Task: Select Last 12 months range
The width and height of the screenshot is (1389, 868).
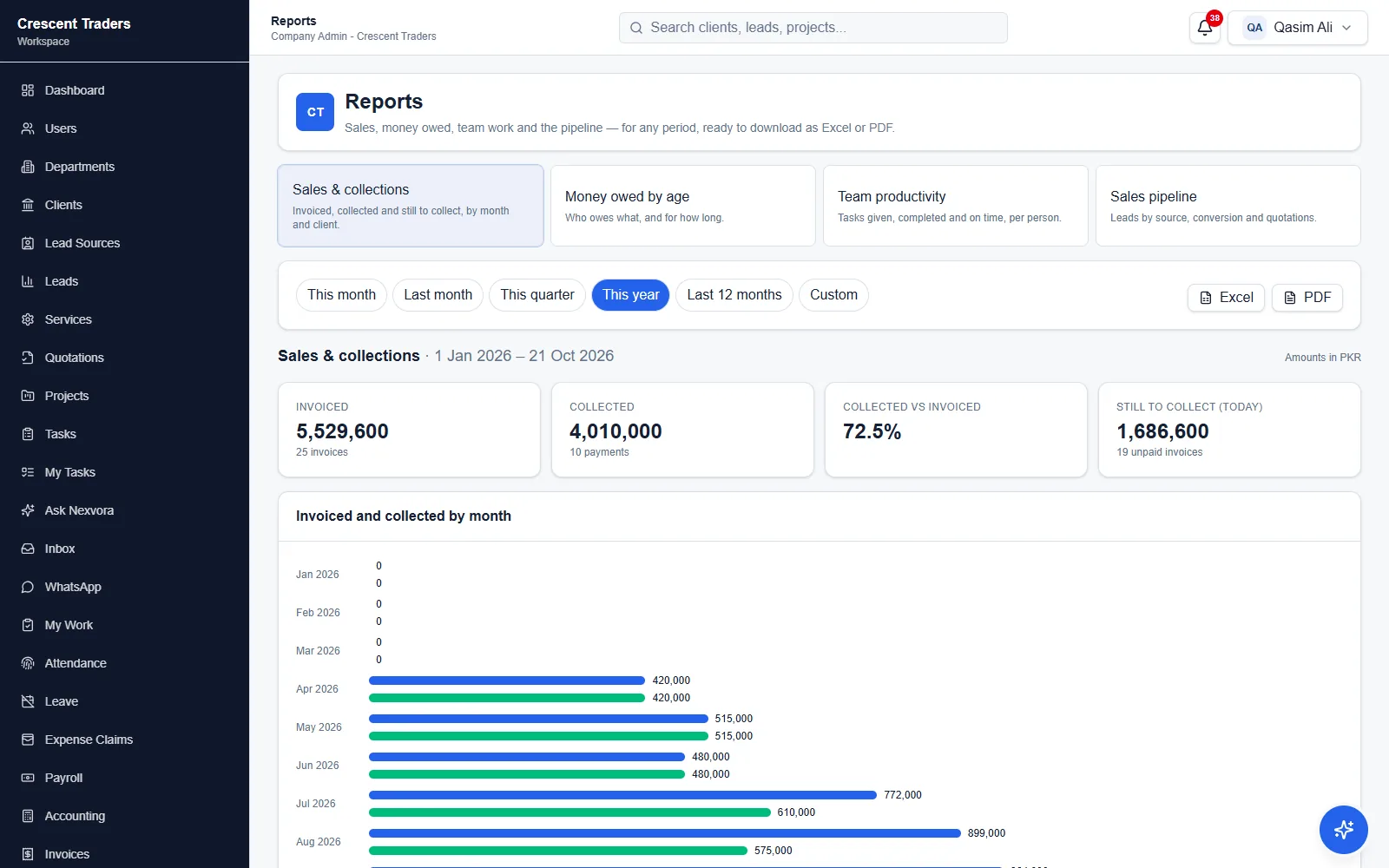Action: tap(734, 295)
